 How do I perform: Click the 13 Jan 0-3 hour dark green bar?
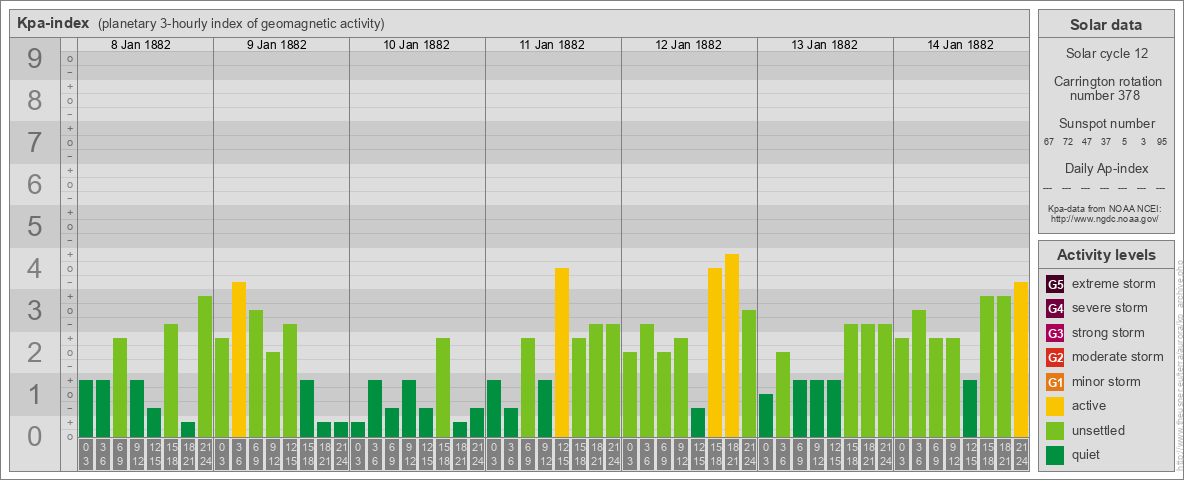pyautogui.click(x=766, y=415)
